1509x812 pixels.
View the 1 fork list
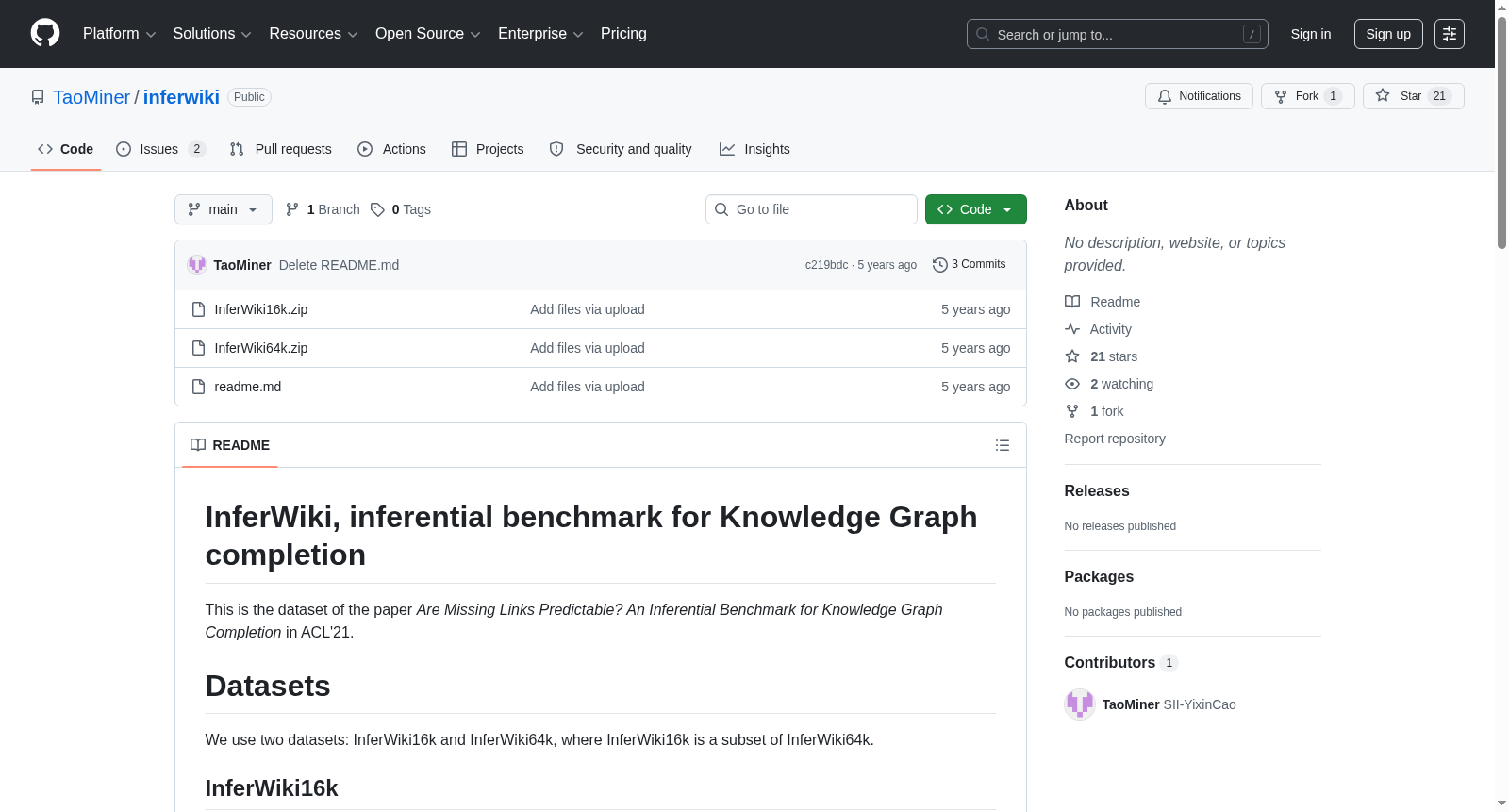click(1095, 411)
